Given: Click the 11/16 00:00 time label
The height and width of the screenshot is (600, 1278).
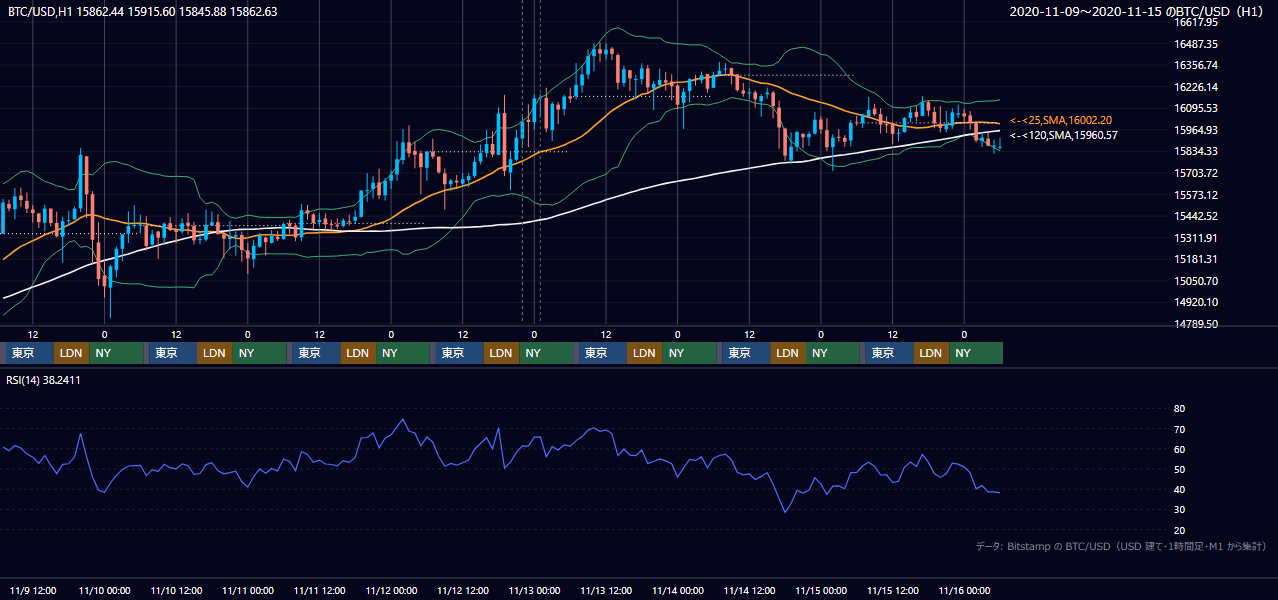Looking at the screenshot, I should pyautogui.click(x=964, y=591).
